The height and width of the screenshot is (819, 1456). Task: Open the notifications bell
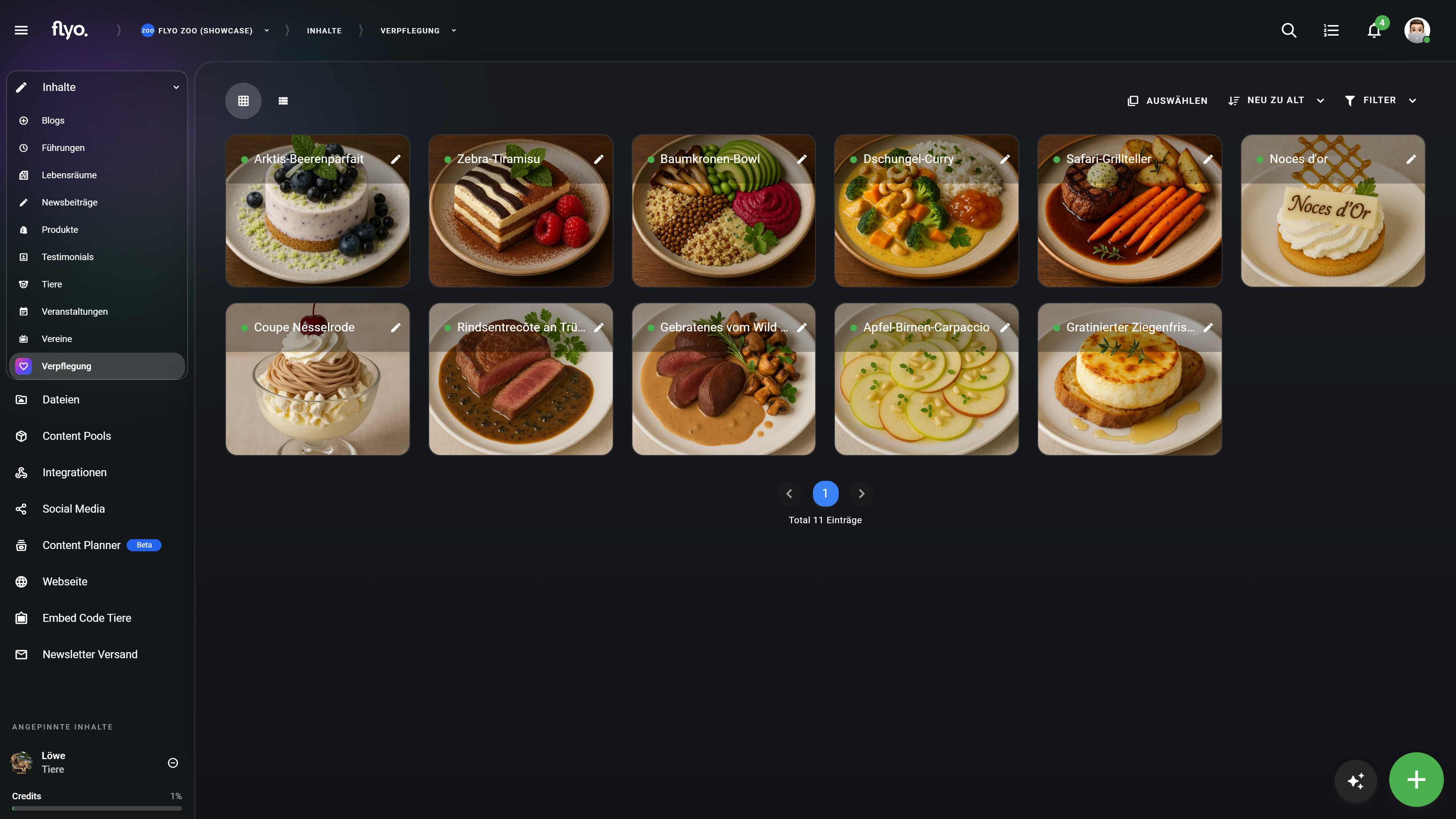[1374, 30]
